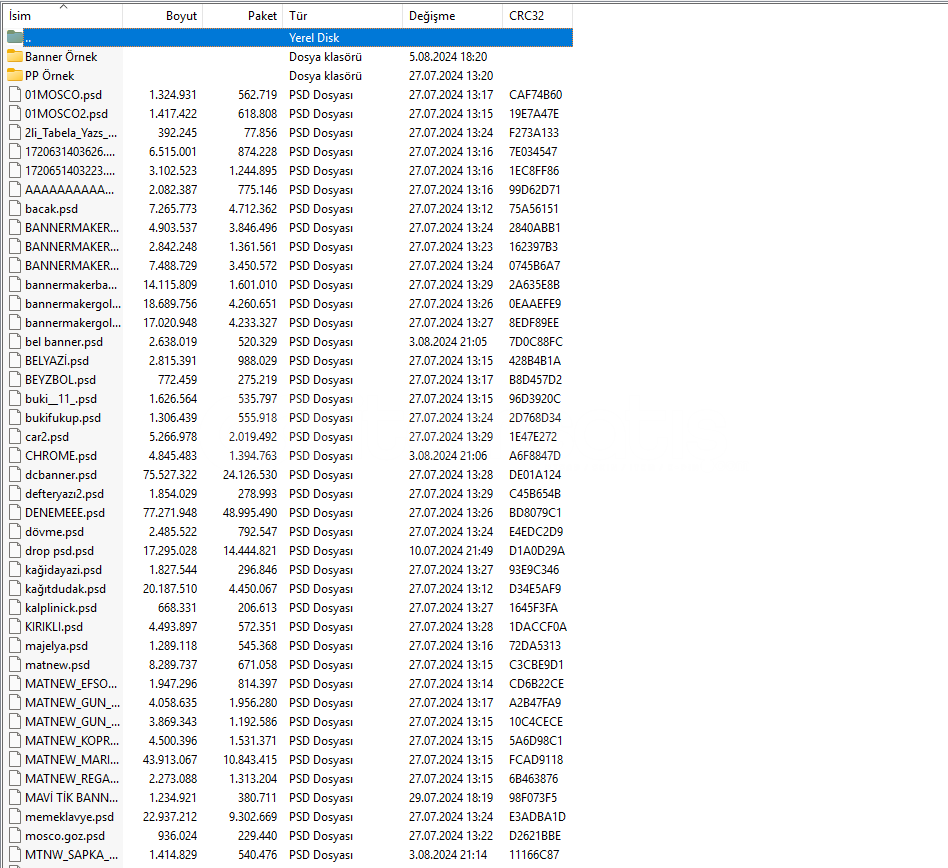Viewport: 948px width, 868px height.
Task: Click the file icon of memeklavye.psd
Action: (x=15, y=817)
